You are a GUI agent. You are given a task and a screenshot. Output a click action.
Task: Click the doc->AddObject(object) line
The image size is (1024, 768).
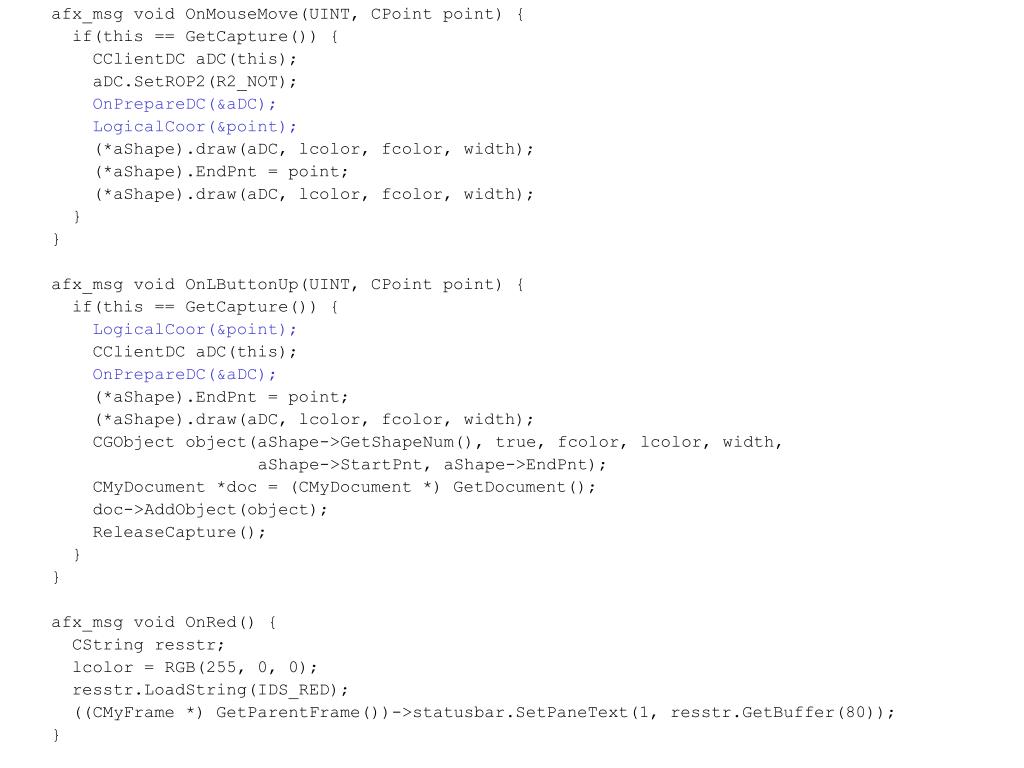210,509
